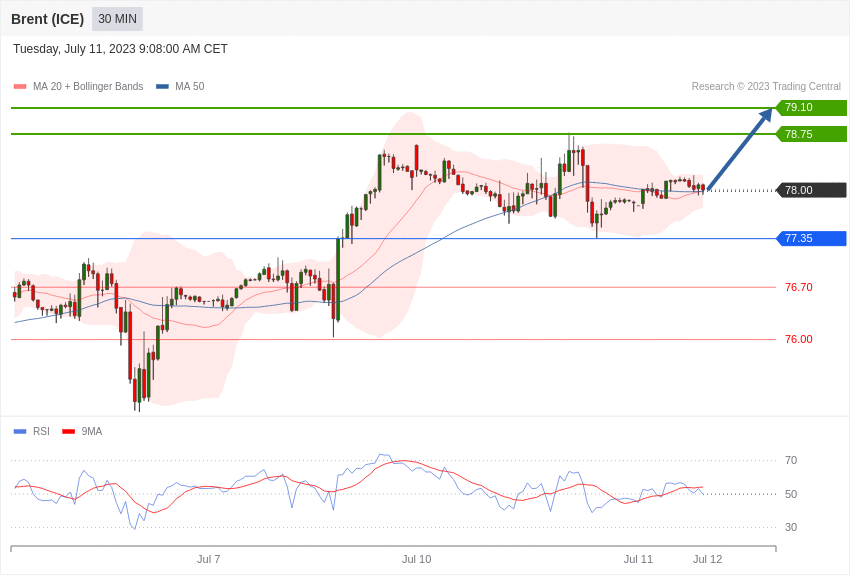Click the Jul 7 date axis label
This screenshot has height=576, width=850.
[x=208, y=559]
